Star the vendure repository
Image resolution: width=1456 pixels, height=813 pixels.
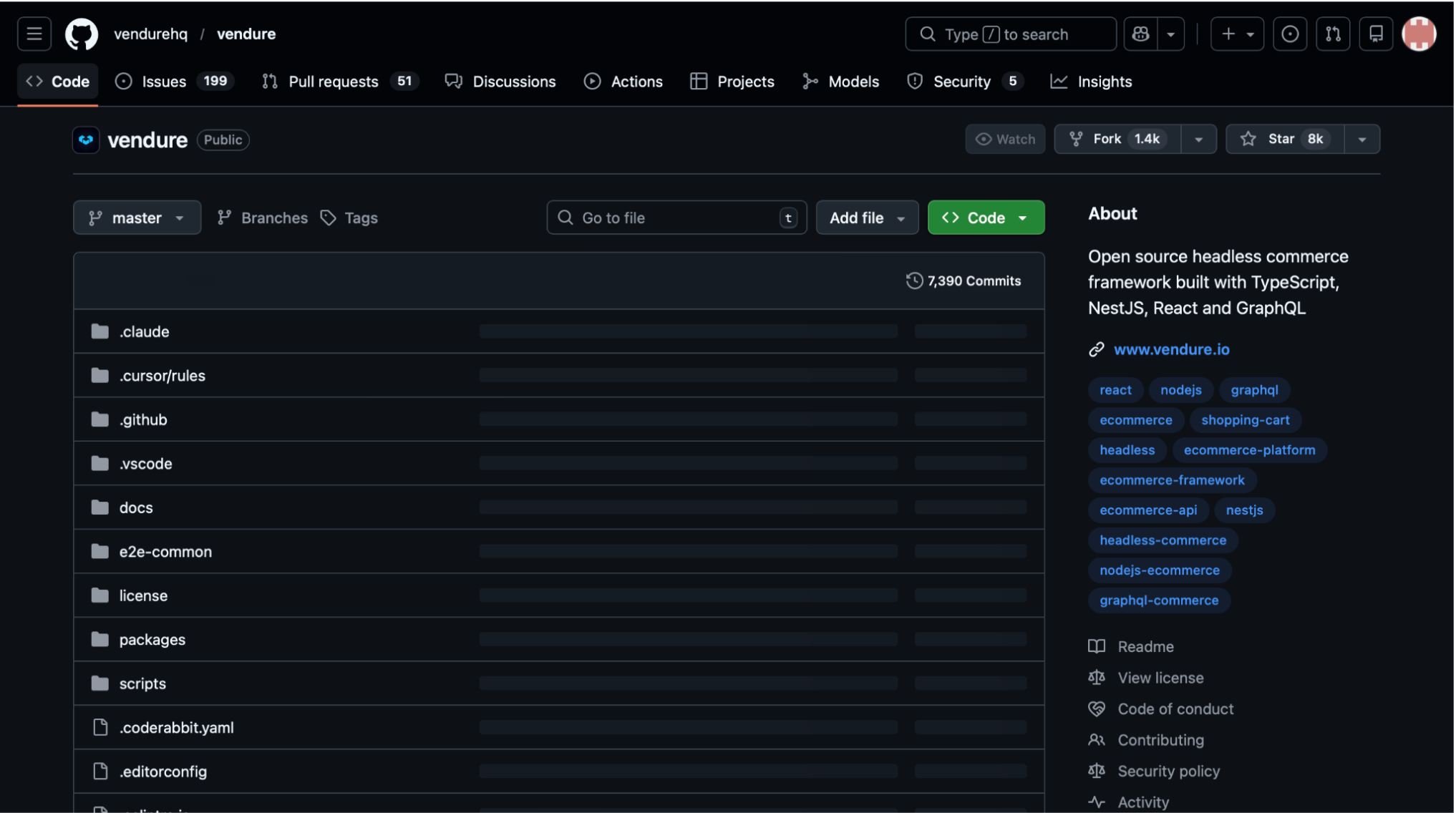1282,139
